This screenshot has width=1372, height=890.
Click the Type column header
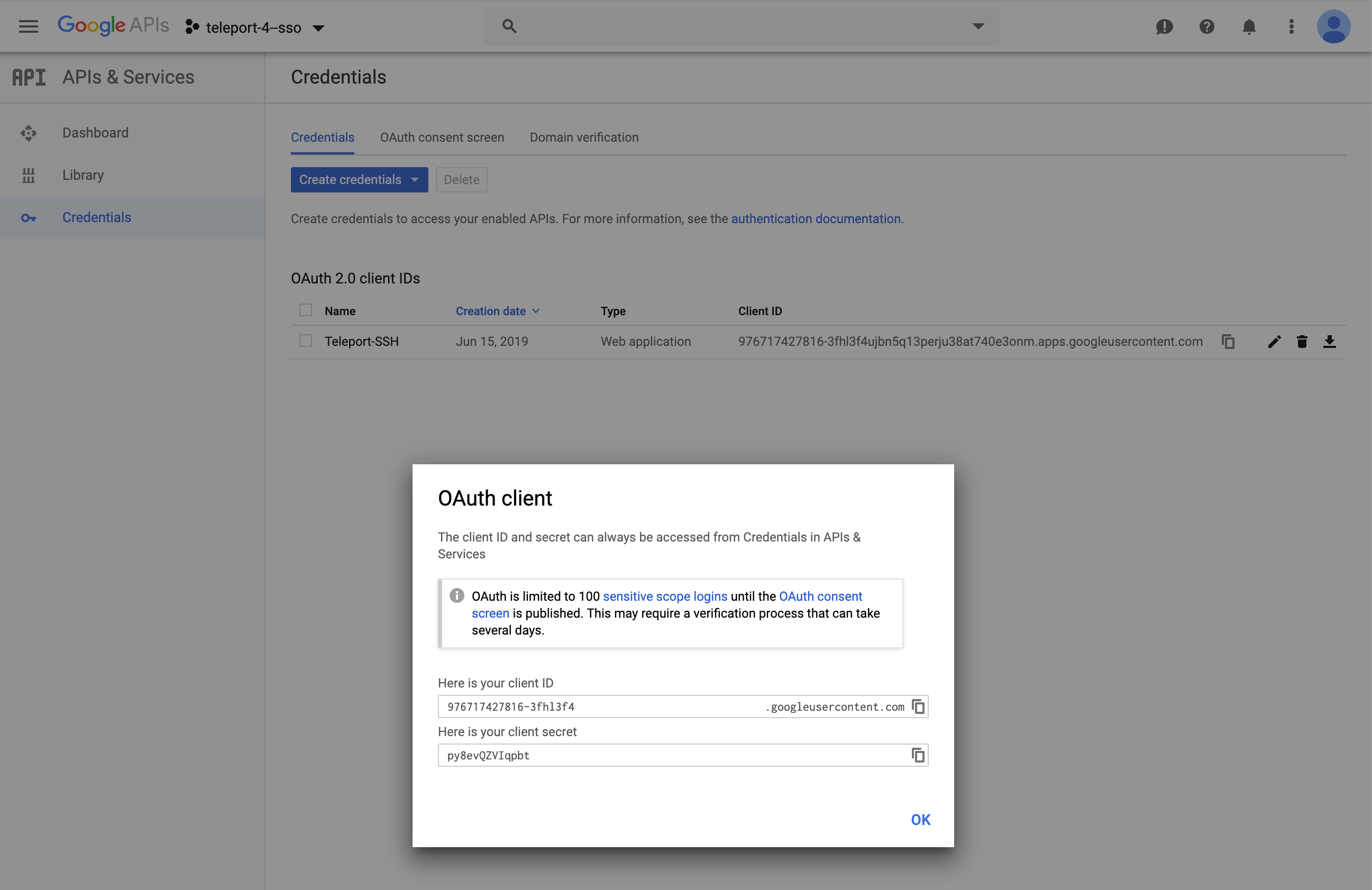point(613,311)
